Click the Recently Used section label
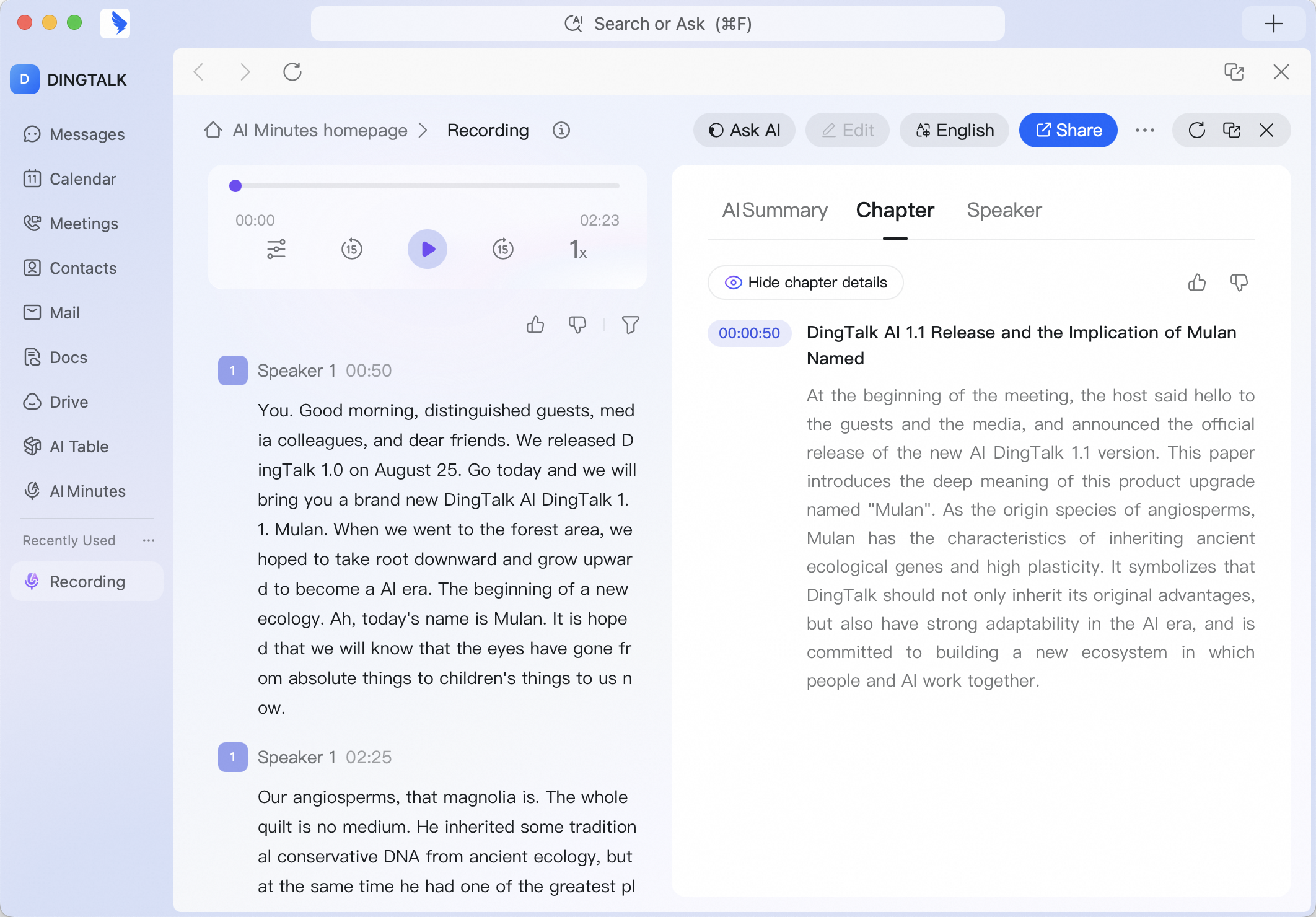1316x917 pixels. (69, 540)
